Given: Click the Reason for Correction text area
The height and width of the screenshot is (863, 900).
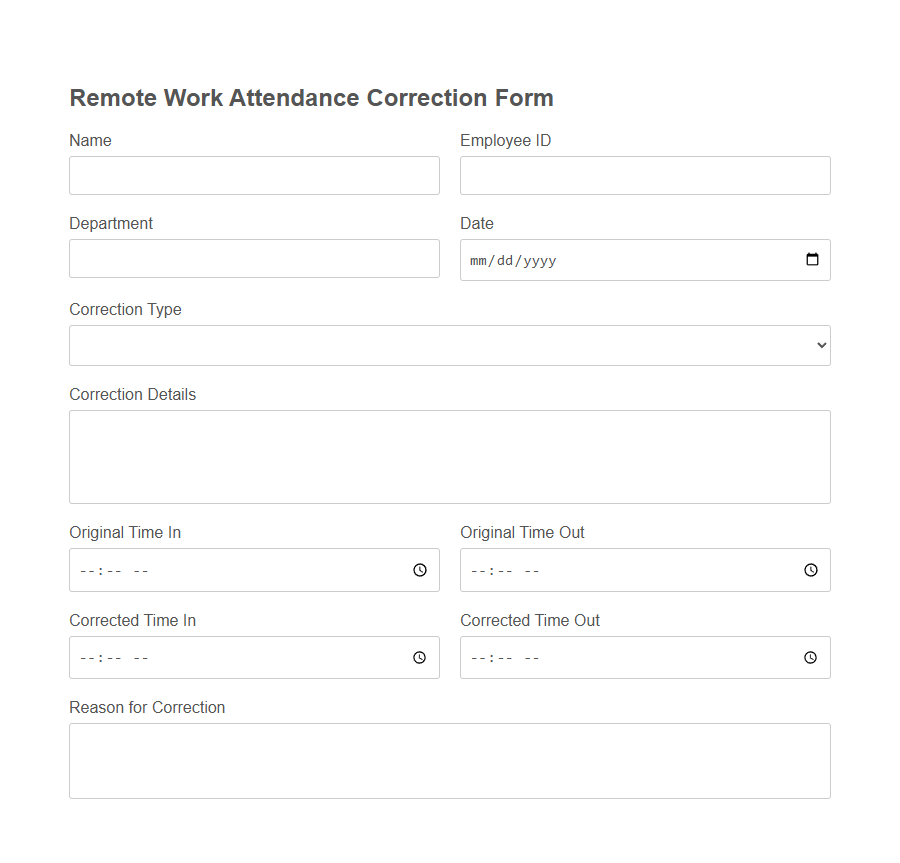Looking at the screenshot, I should click(449, 760).
